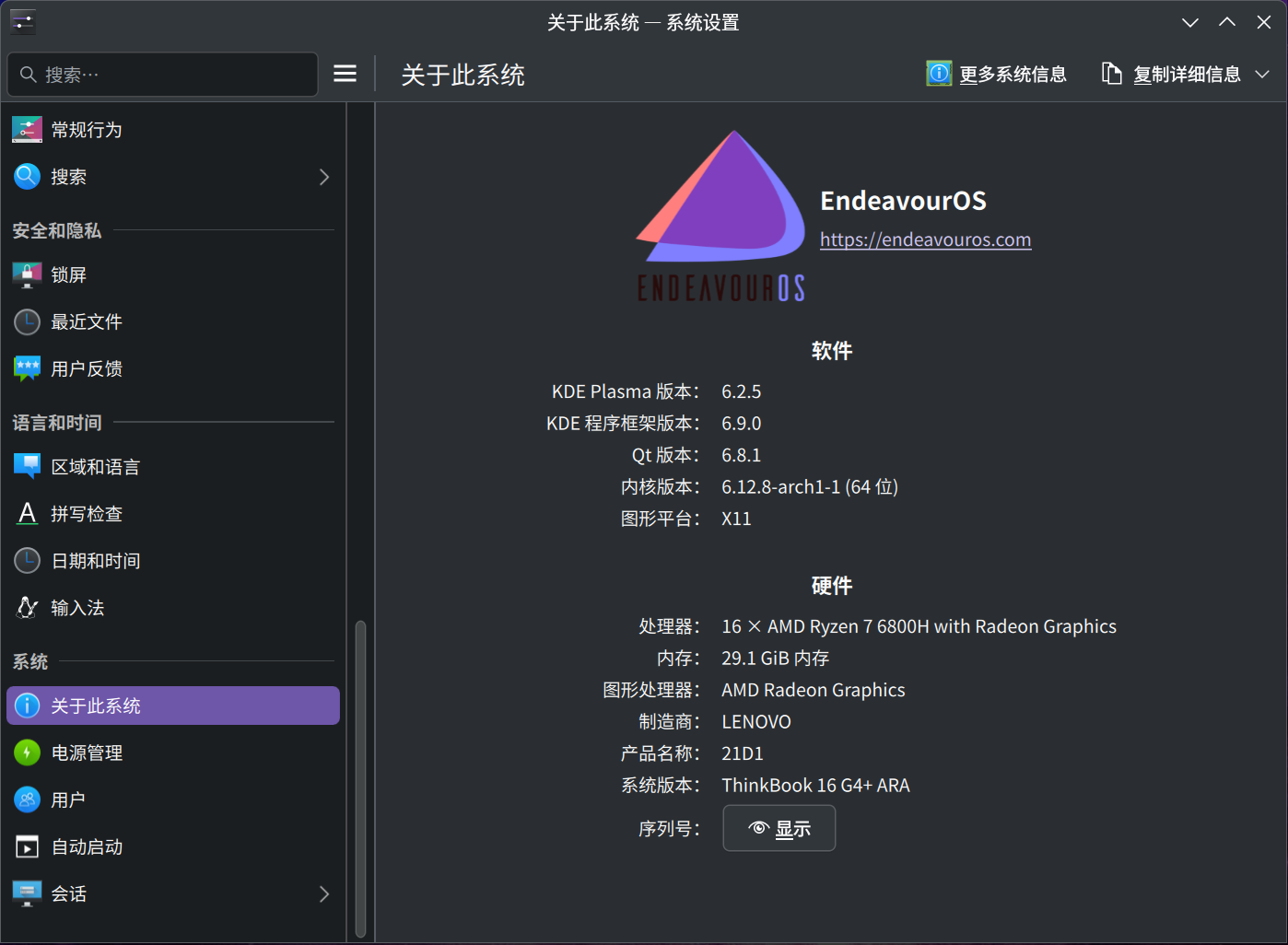Image resolution: width=1288 pixels, height=945 pixels.
Task: Click the 锁屏 lock screen icon
Action: tap(27, 274)
